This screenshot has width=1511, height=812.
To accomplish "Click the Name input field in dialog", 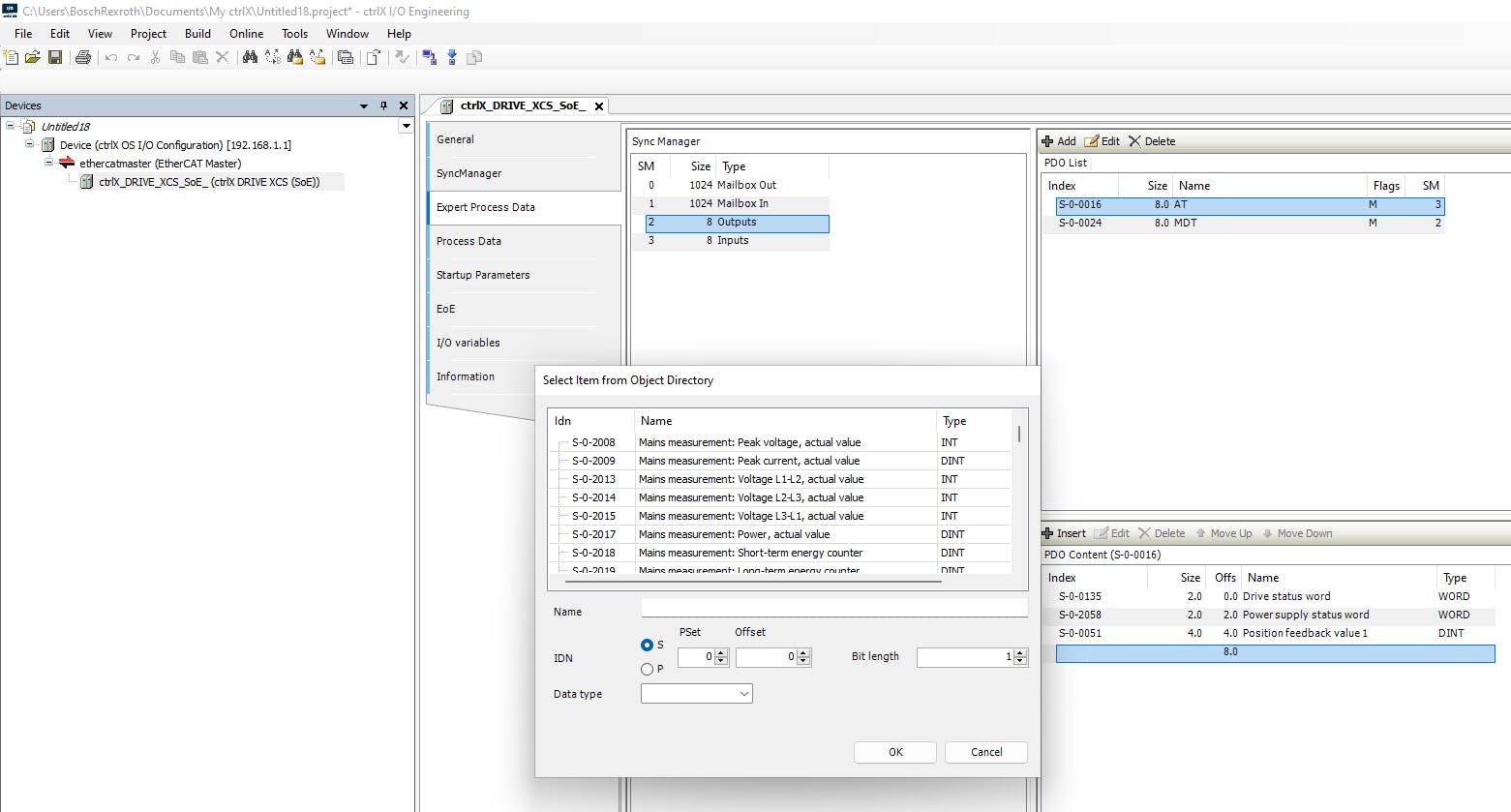I will (x=833, y=609).
